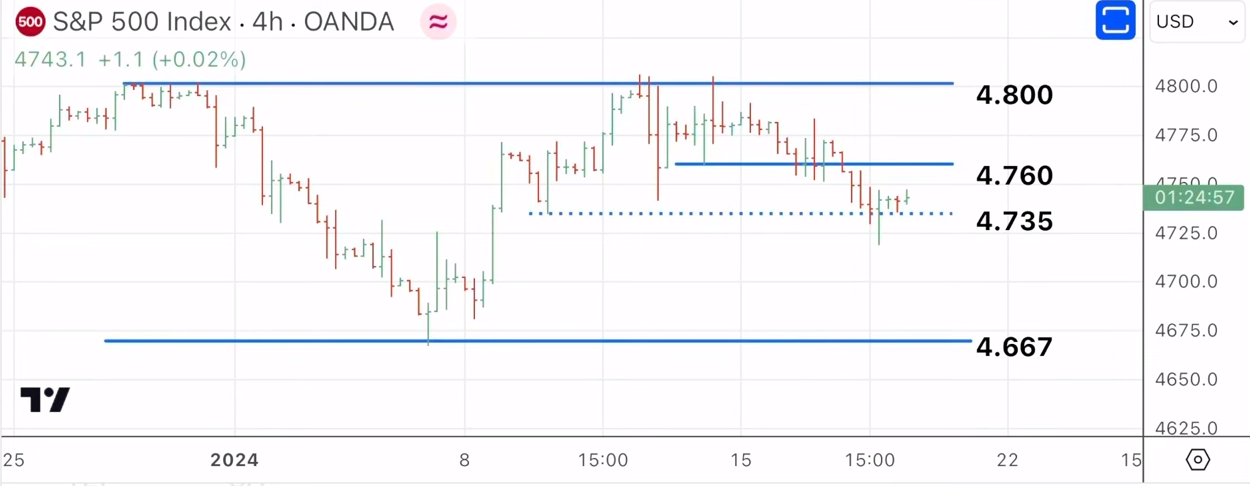Click the 4650.0 price scale label
This screenshot has height=486, width=1250.
tap(1185, 380)
